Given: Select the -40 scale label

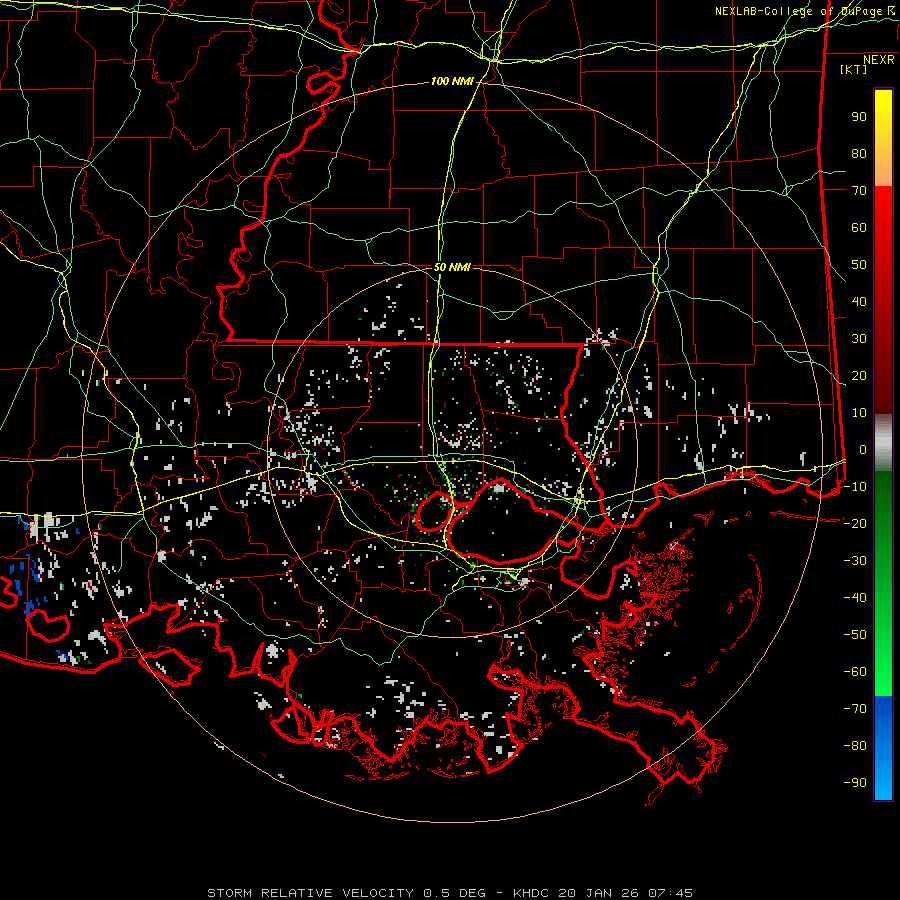Looking at the screenshot, I should [x=855, y=598].
